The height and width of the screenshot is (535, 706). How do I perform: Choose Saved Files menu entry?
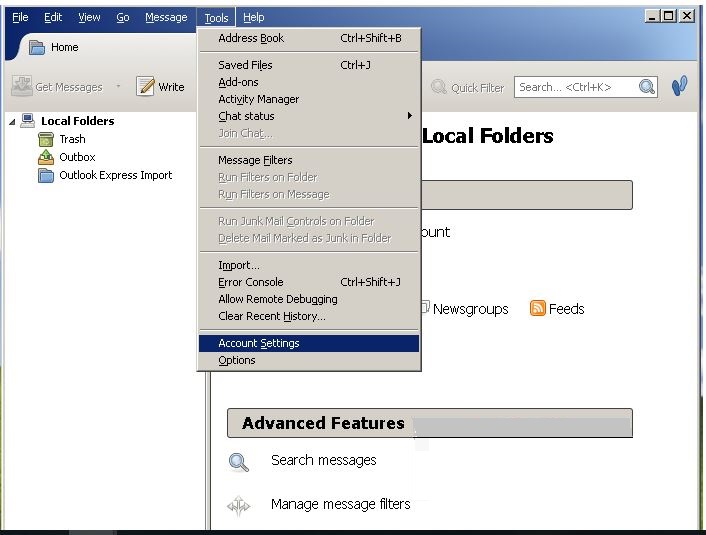(x=309, y=65)
